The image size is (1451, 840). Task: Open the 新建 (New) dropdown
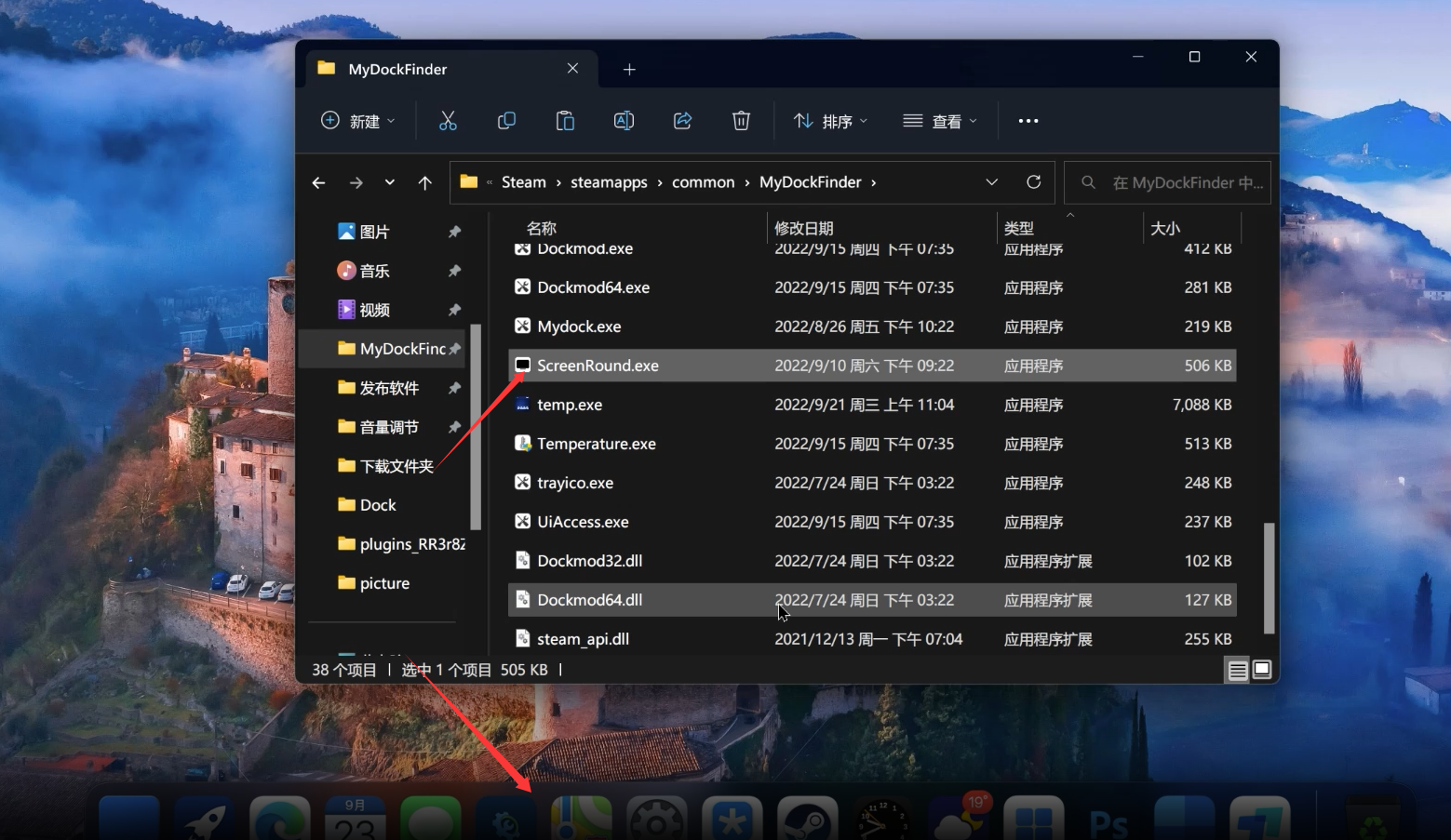358,121
